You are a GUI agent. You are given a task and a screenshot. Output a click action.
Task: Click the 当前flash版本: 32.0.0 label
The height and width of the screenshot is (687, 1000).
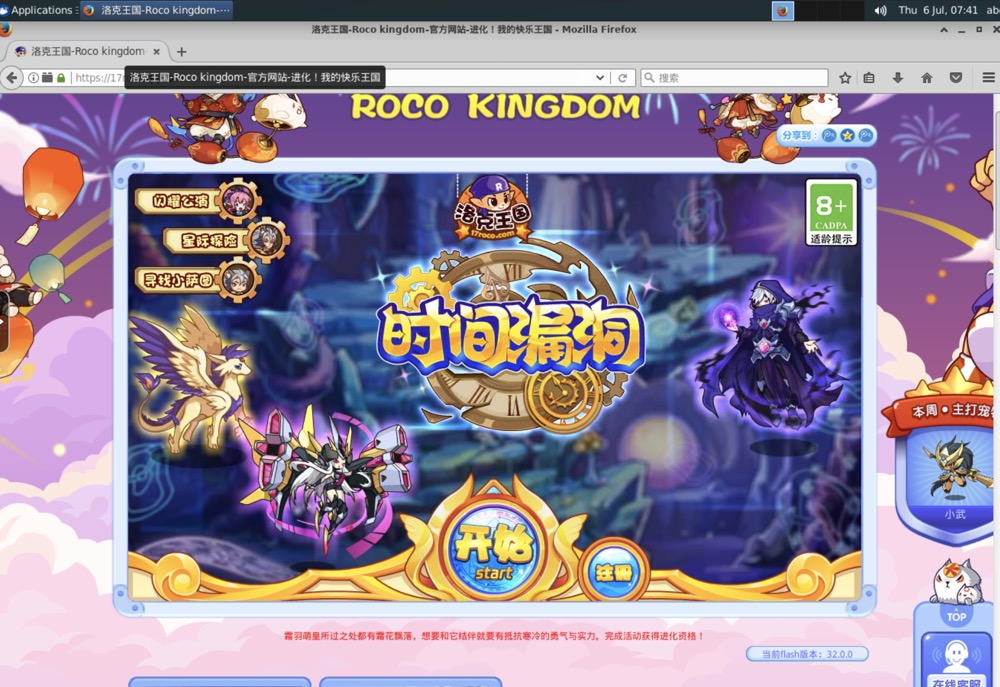[807, 654]
